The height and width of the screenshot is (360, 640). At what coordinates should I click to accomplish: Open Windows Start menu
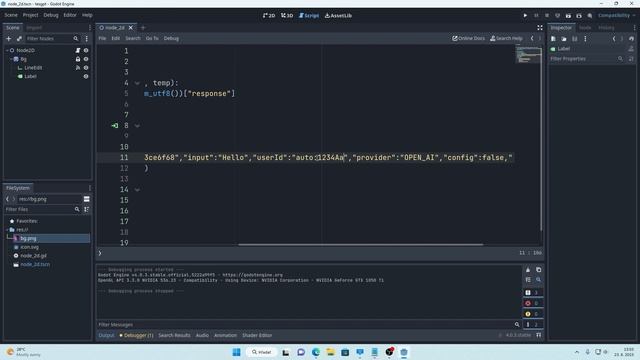[x=236, y=352]
